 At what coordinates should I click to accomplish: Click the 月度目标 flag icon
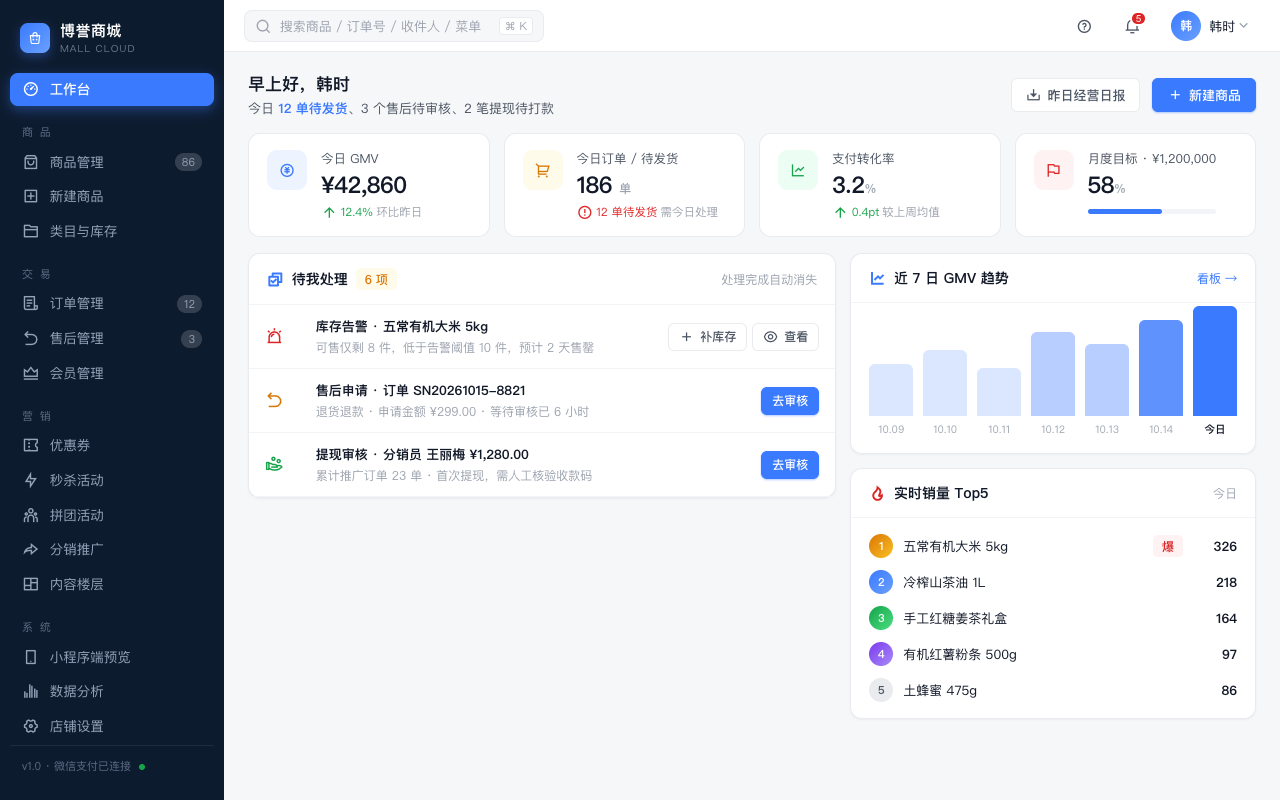pos(1054,170)
